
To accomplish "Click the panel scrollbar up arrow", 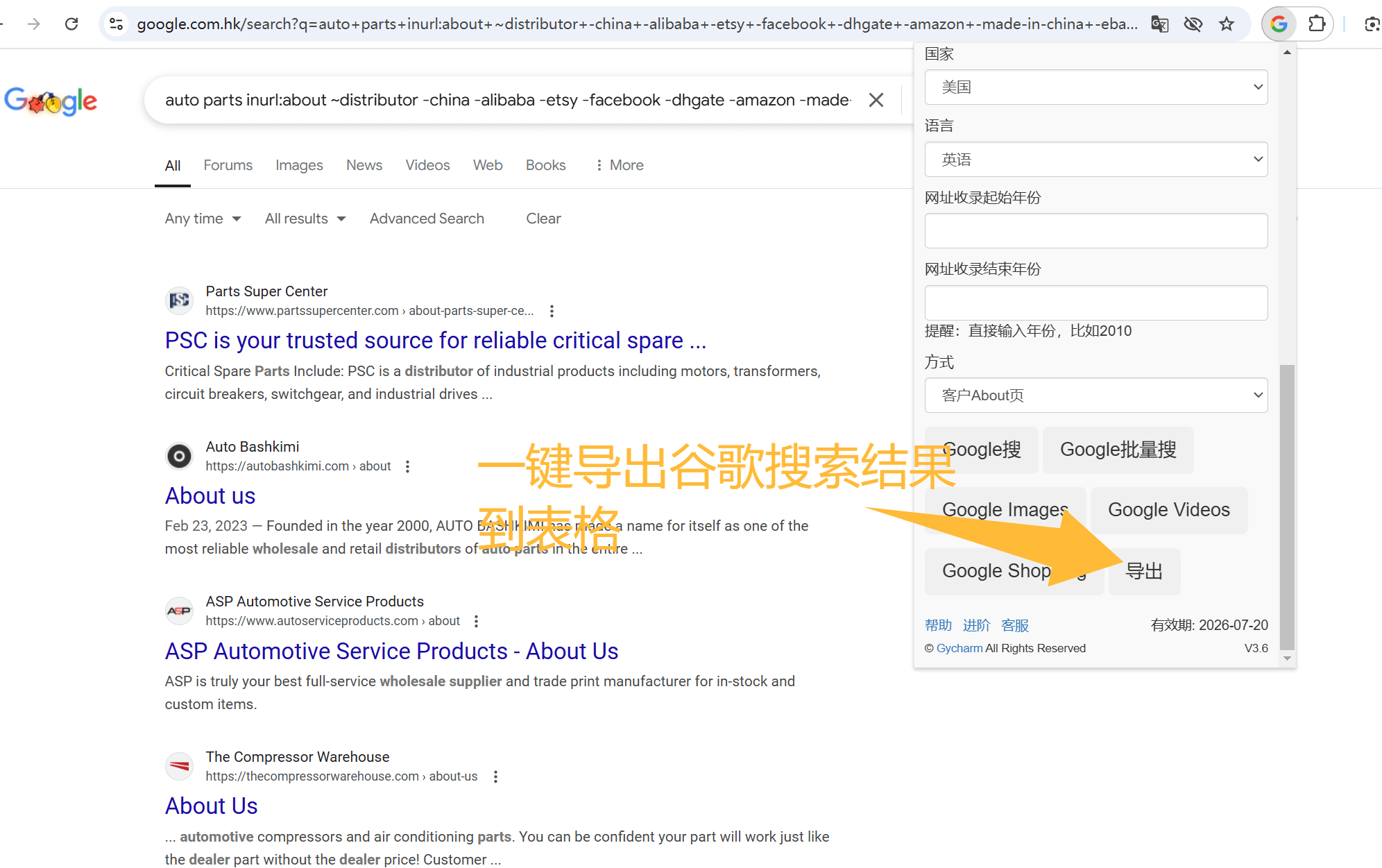I will pyautogui.click(x=1287, y=53).
